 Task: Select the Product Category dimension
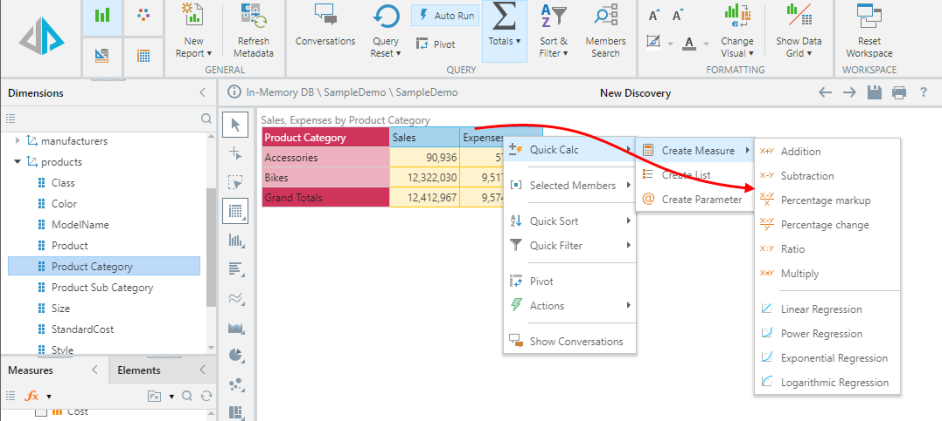(x=104, y=266)
